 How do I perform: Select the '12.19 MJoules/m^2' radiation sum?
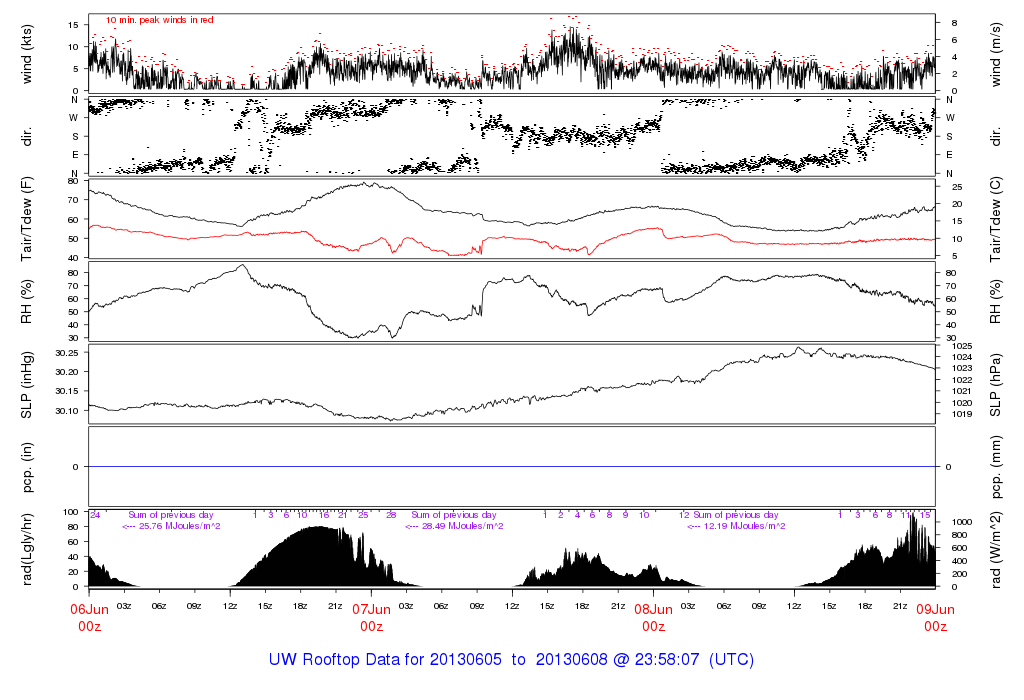(x=744, y=526)
